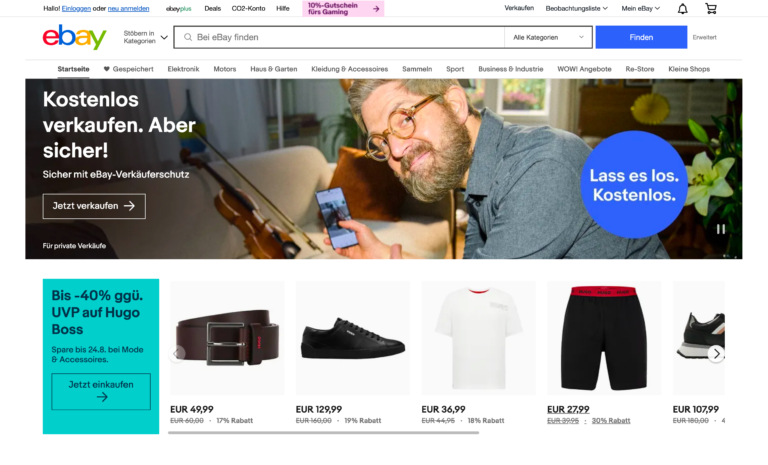Show next Hugo Boss items with right arrow
The height and width of the screenshot is (465, 768).
[x=716, y=353]
